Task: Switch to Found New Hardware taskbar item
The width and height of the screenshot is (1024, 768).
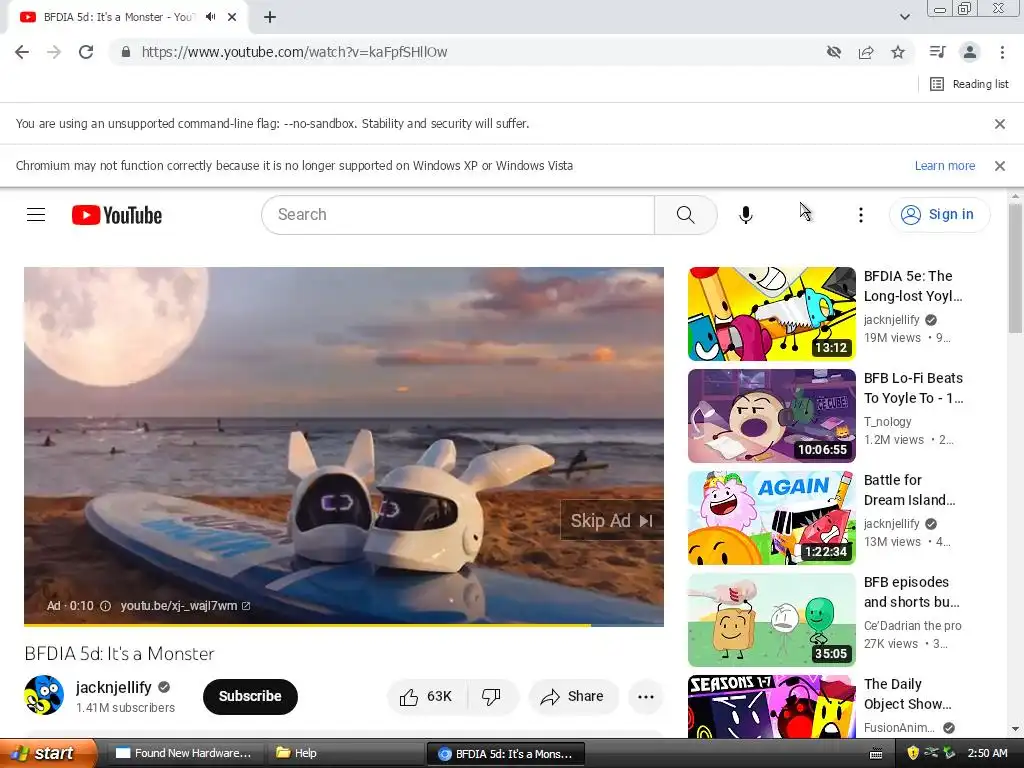Action: pos(184,753)
